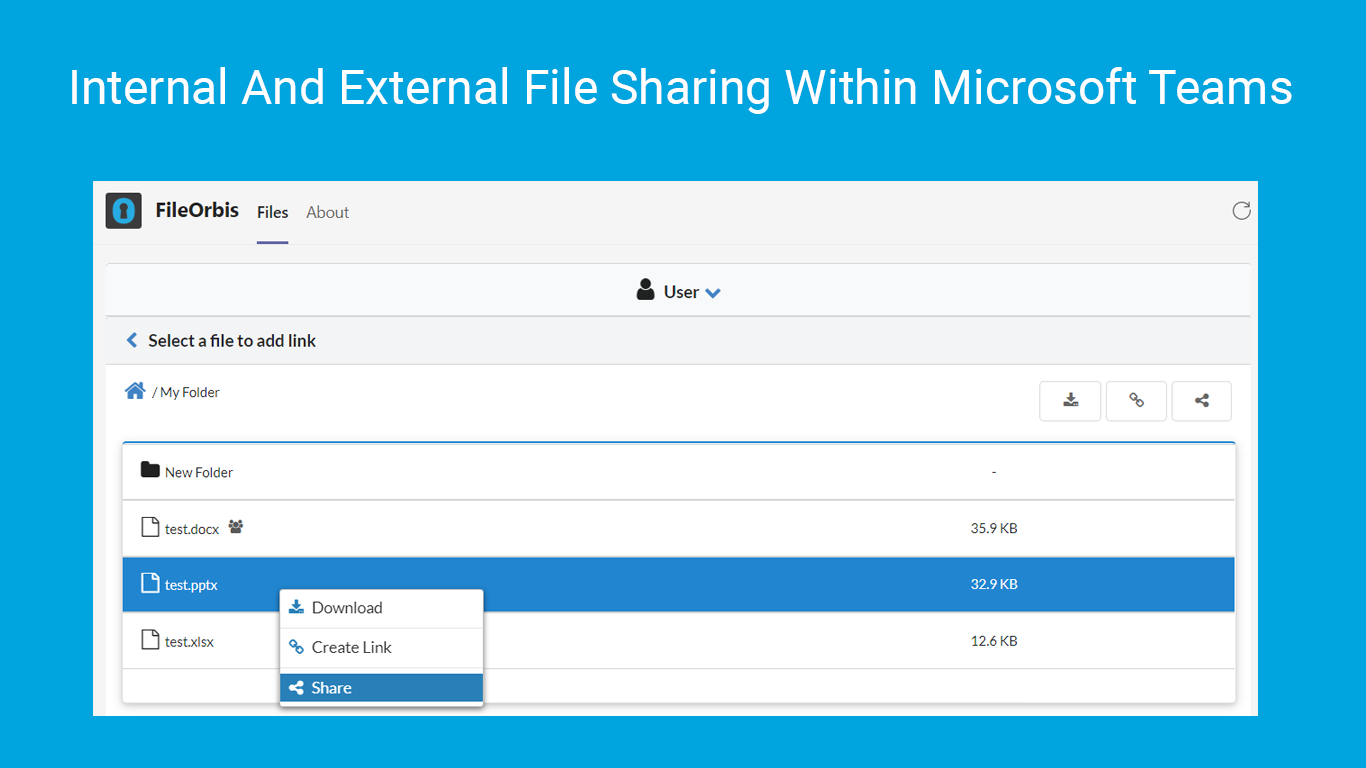Switch to the About tab
Screen dimensions: 1366x768
327,212
